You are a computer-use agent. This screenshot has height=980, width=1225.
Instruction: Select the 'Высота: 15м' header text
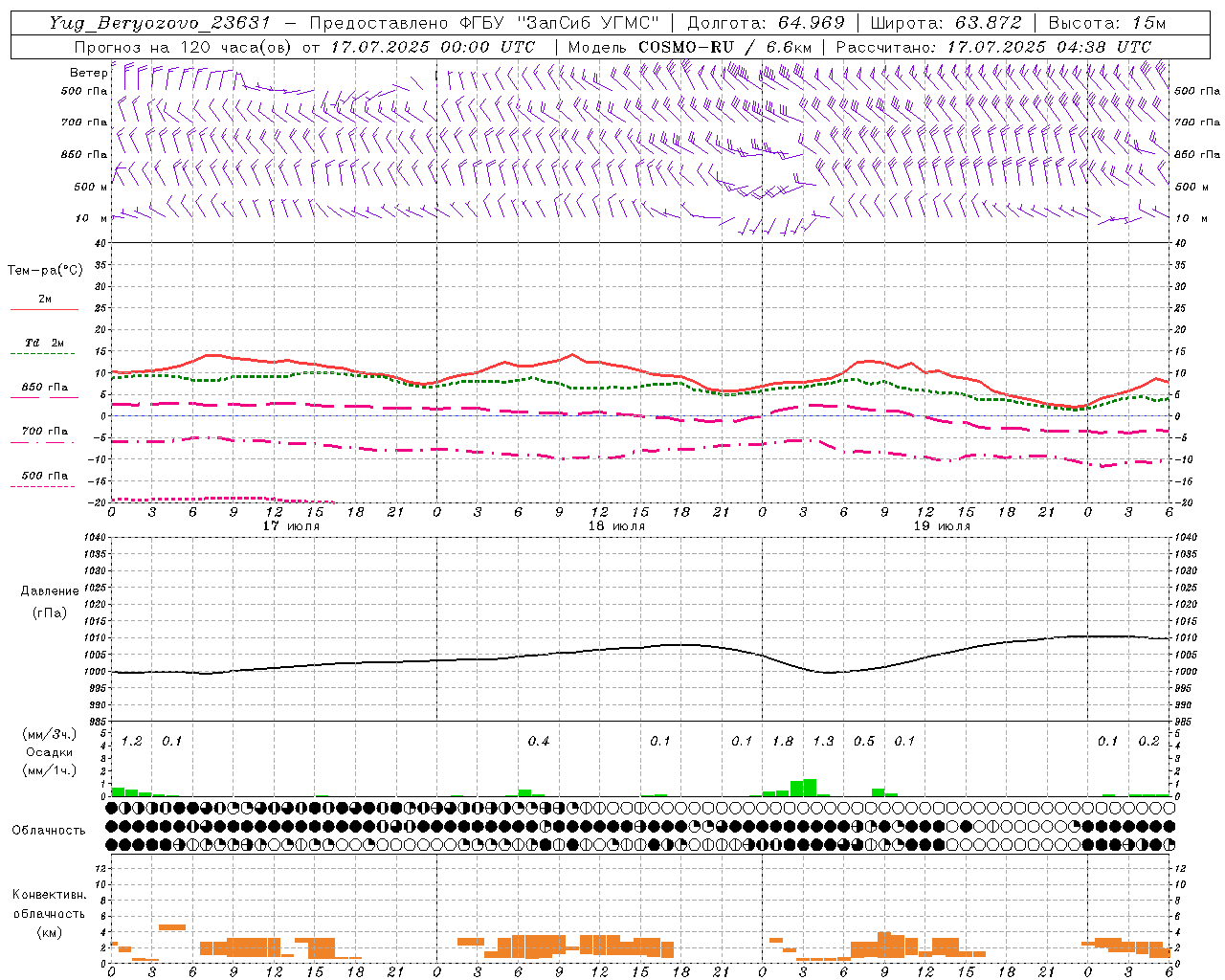click(1107, 23)
